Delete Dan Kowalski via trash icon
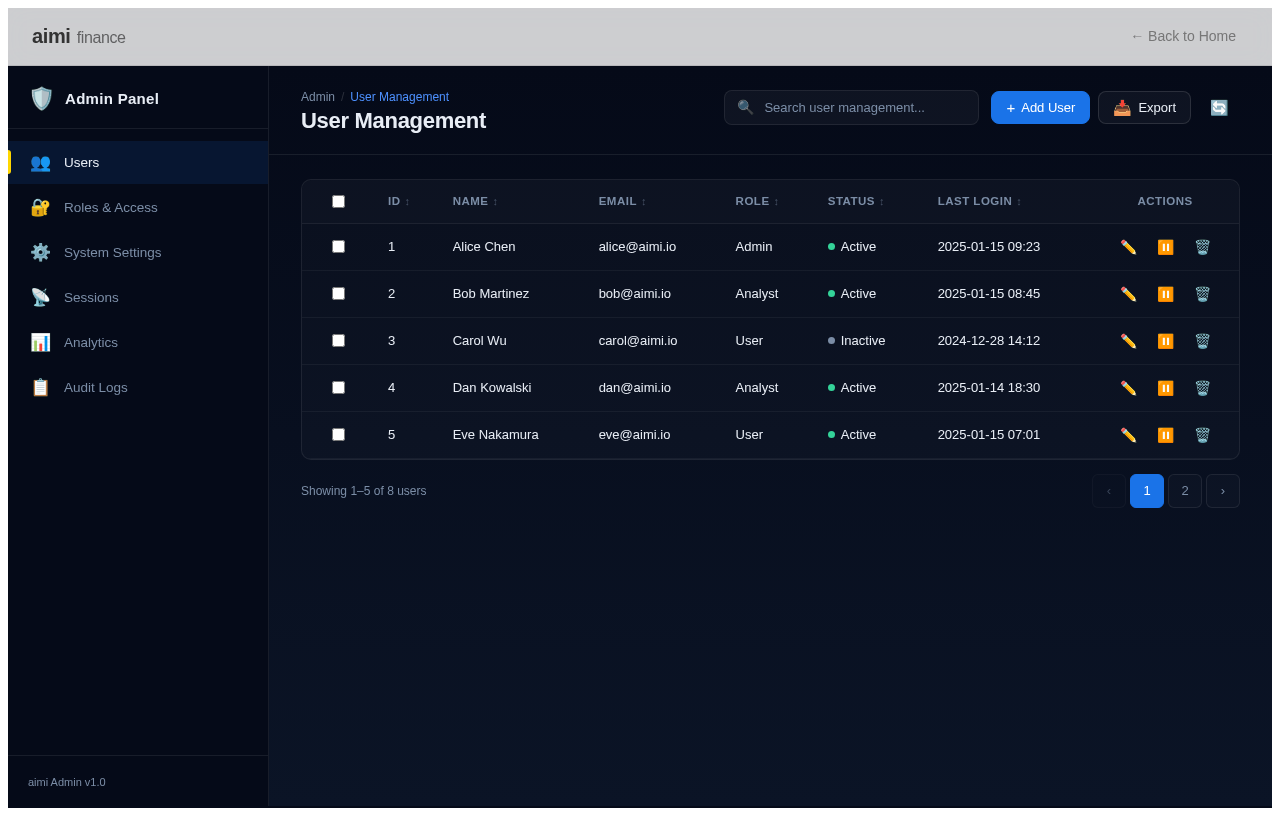The height and width of the screenshot is (816, 1280). [x=1202, y=388]
